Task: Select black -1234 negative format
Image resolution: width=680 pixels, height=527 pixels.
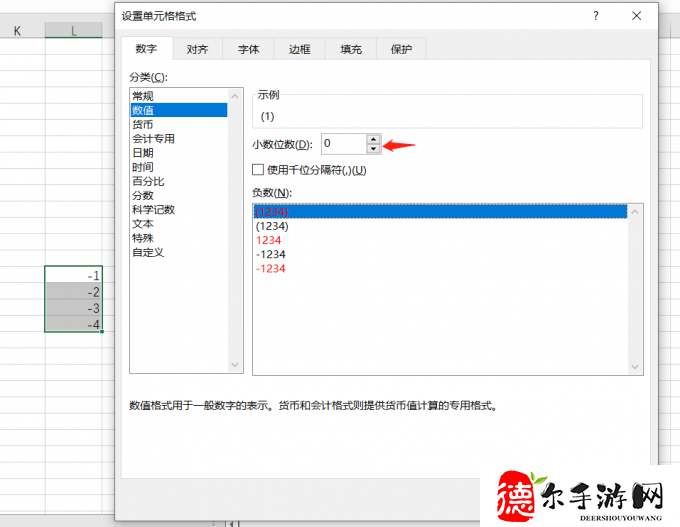Action: (440, 254)
